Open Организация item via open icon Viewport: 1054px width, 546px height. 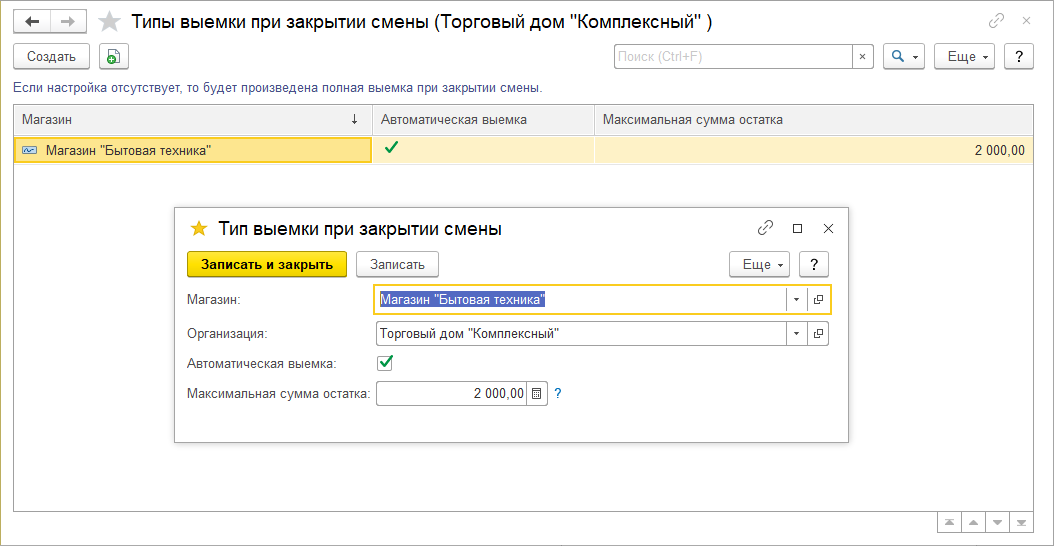click(818, 334)
